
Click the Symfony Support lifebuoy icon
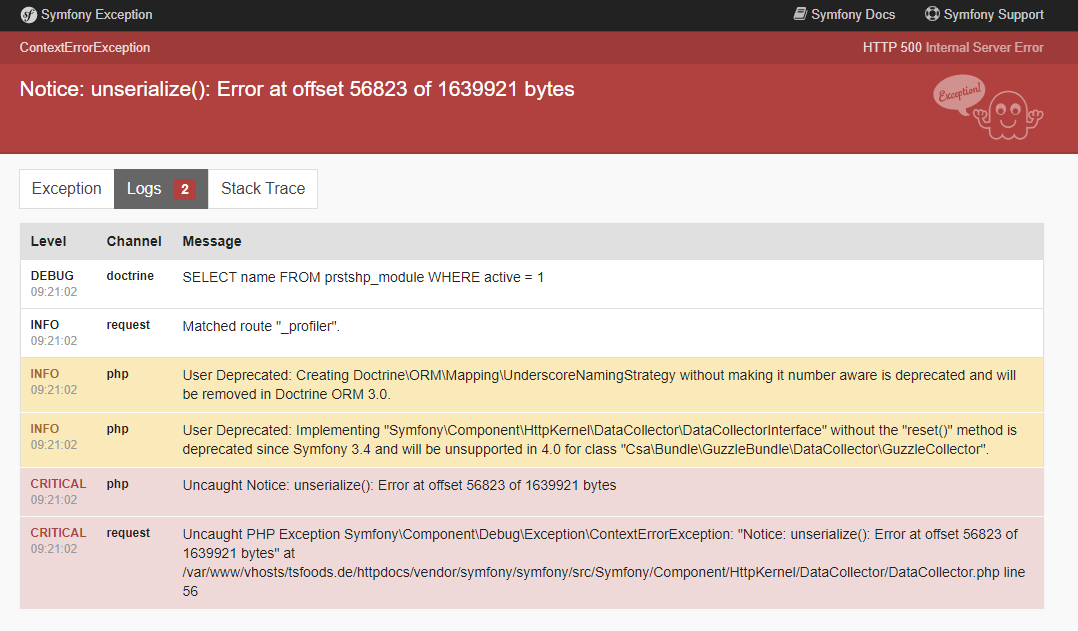click(x=932, y=15)
